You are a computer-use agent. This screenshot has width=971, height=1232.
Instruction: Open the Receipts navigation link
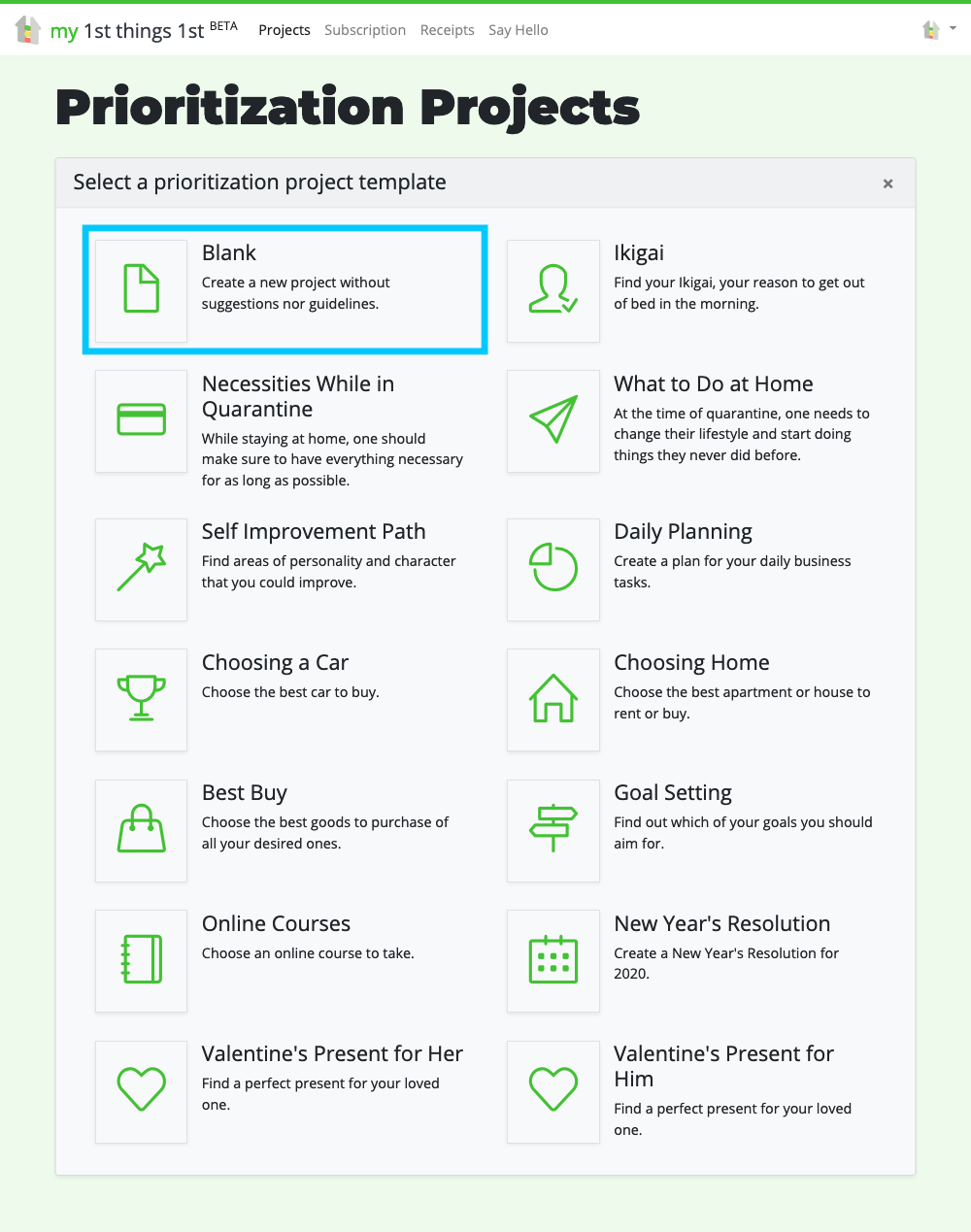448,30
